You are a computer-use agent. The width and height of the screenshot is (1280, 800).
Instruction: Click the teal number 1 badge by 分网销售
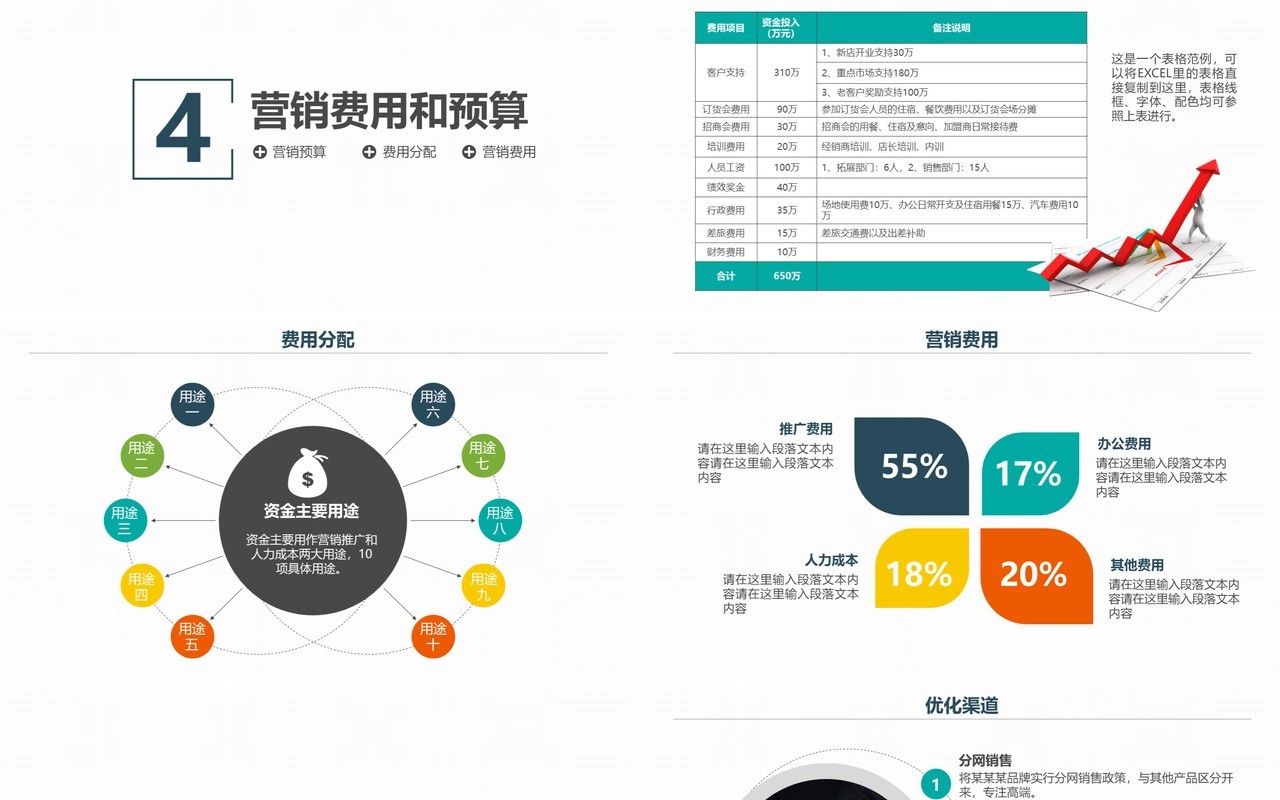pos(936,784)
